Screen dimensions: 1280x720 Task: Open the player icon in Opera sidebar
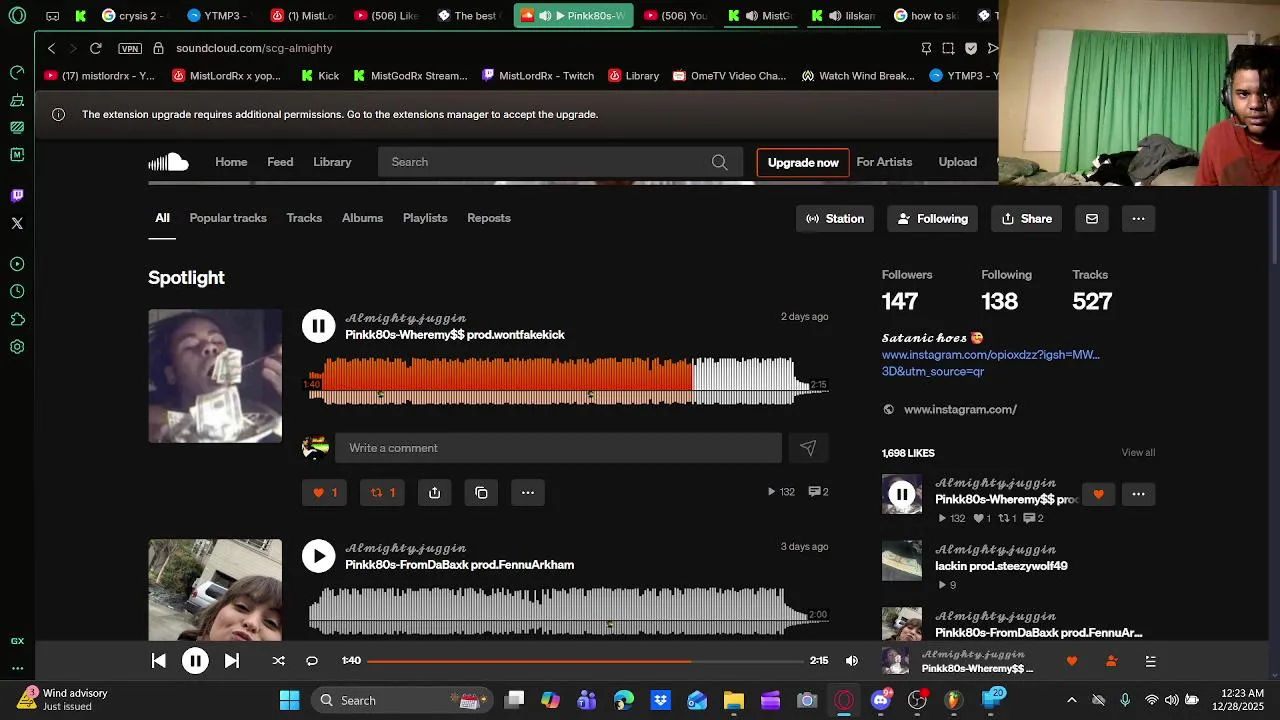point(17,264)
